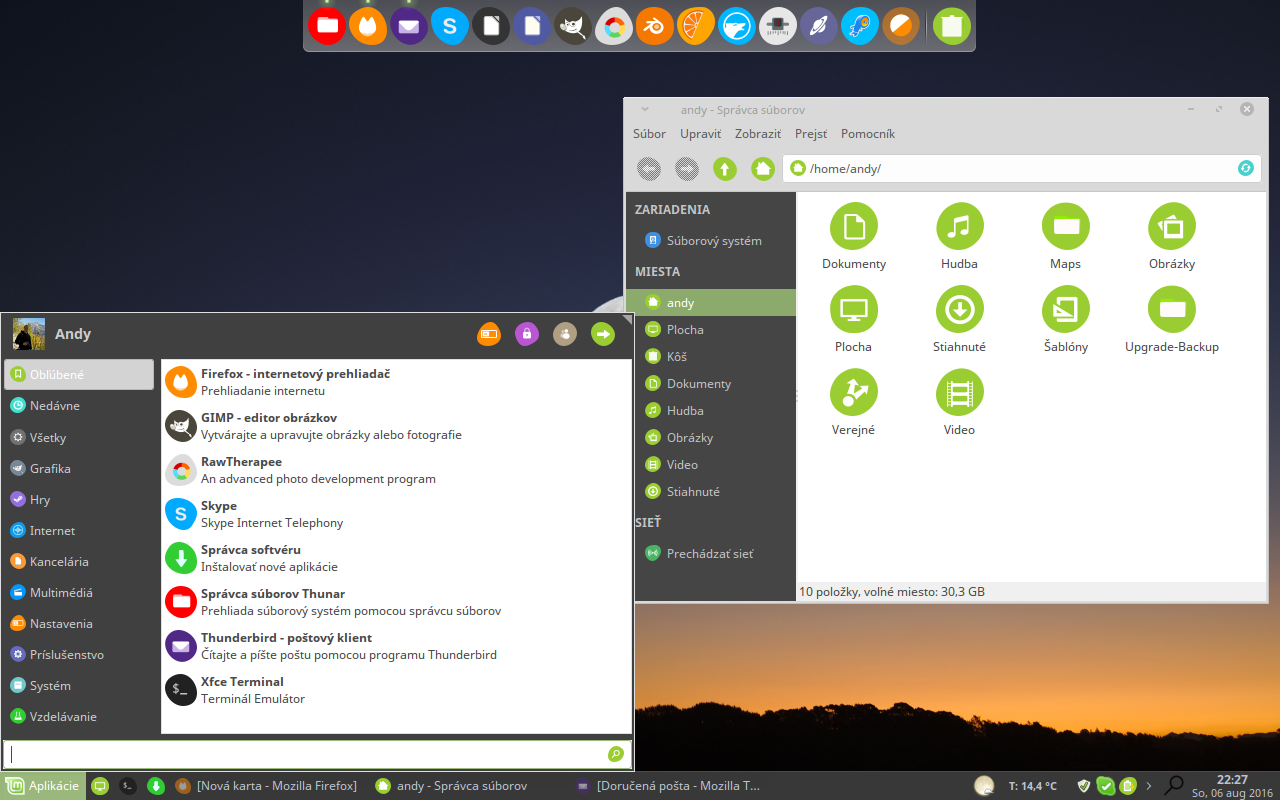This screenshot has width=1280, height=800.
Task: Launch Skype from the top dock
Action: tap(450, 26)
